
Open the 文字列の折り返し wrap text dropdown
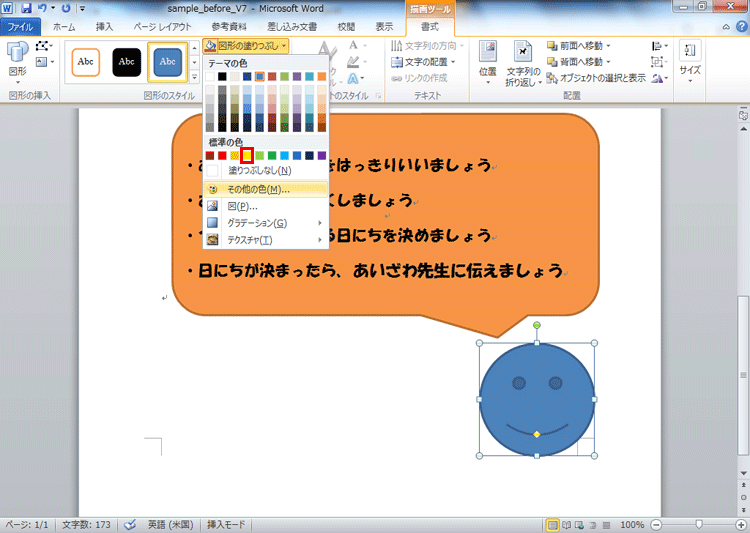tap(524, 63)
